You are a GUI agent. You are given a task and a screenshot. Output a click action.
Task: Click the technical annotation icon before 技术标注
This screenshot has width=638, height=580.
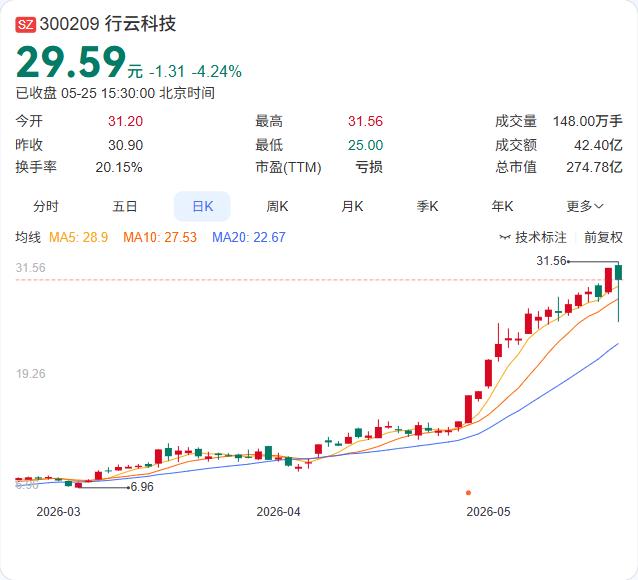[505, 237]
